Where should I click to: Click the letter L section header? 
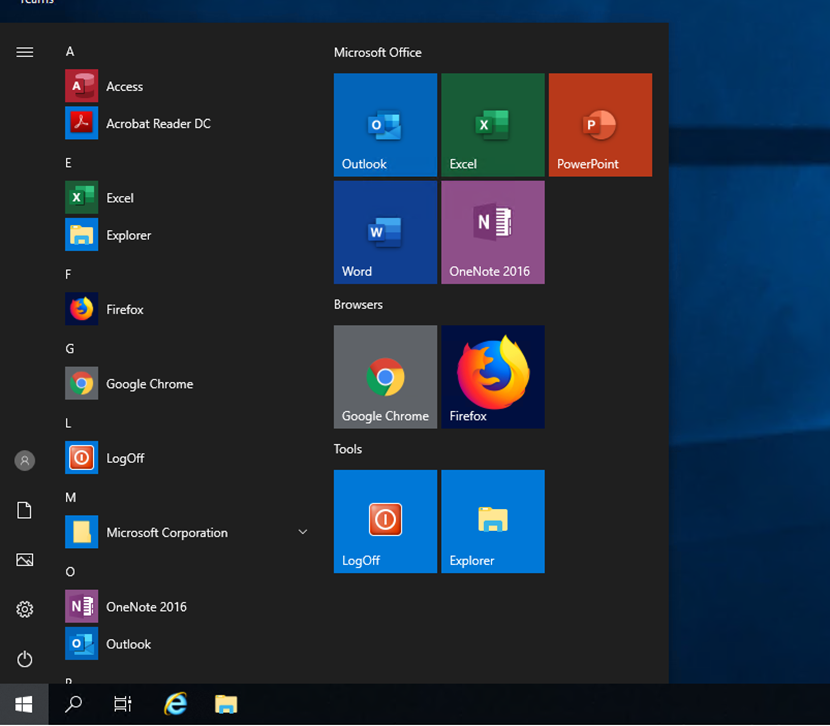pos(68,423)
